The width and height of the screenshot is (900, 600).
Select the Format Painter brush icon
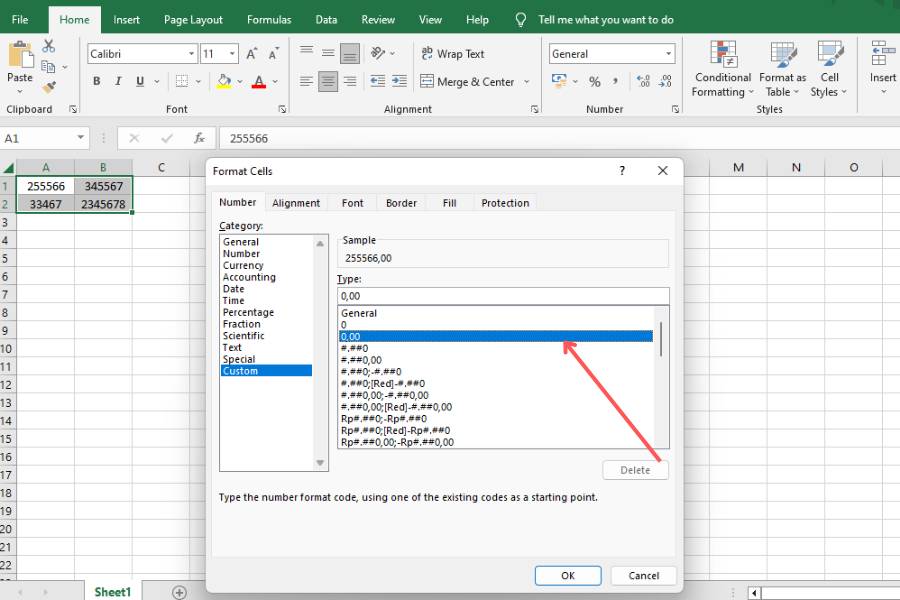[49, 87]
